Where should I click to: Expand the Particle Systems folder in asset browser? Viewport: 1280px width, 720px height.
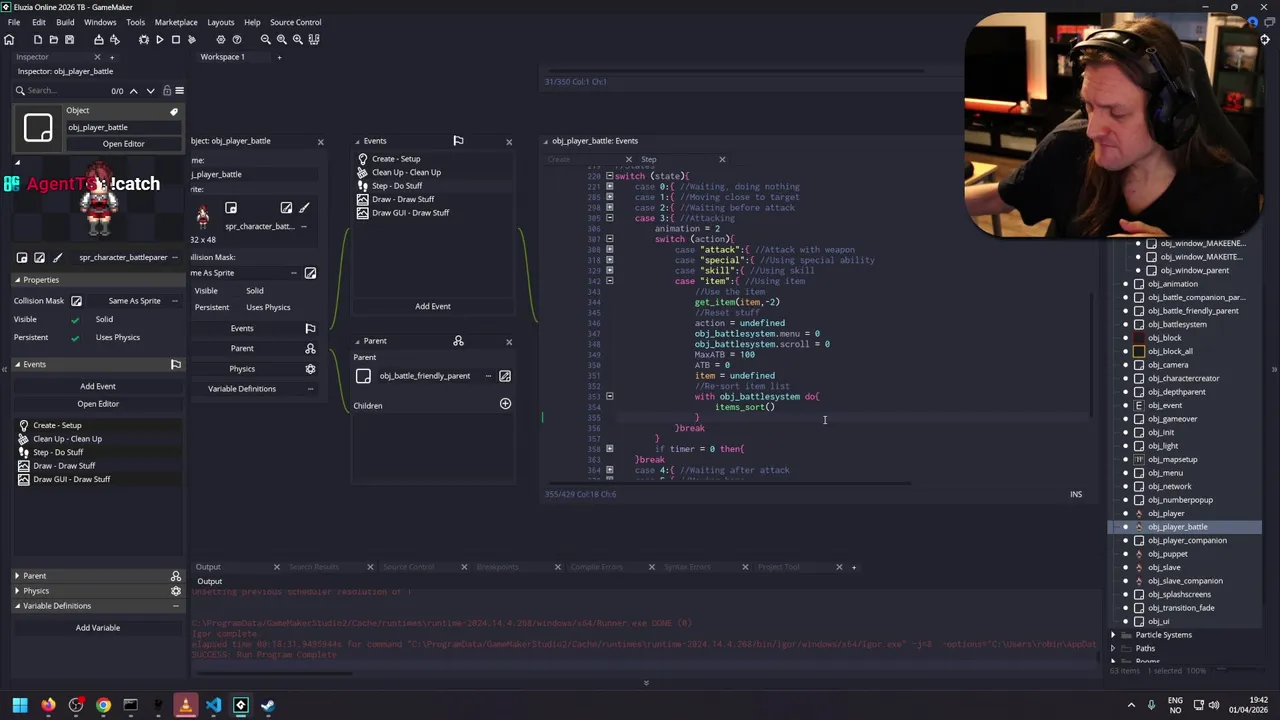pyautogui.click(x=1113, y=635)
